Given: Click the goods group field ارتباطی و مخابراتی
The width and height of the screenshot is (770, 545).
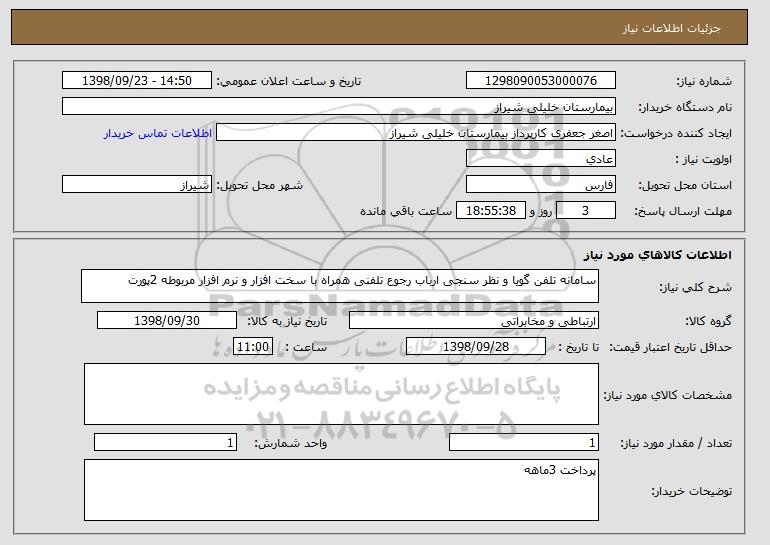Looking at the screenshot, I should 474,321.
